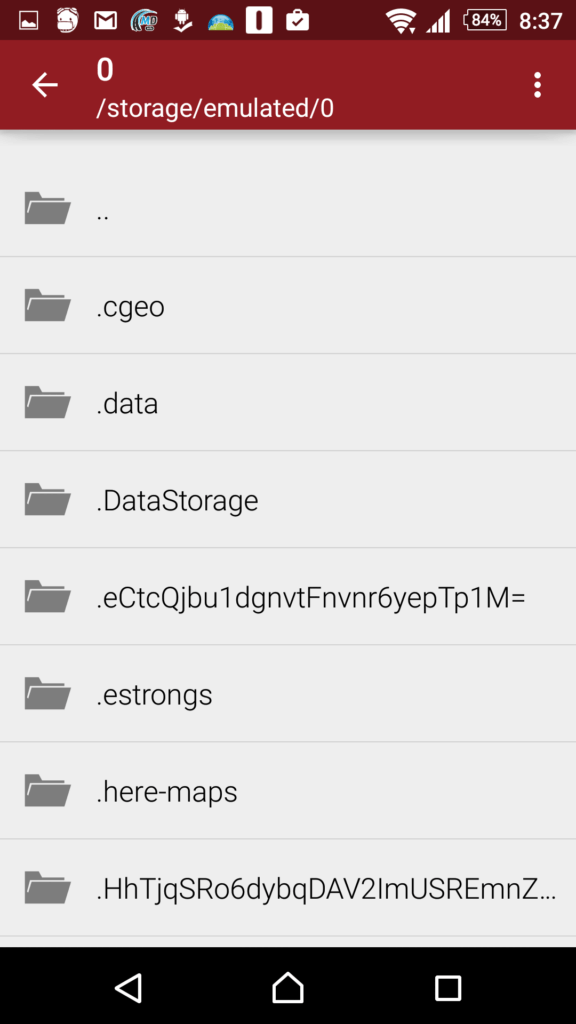Open the .estrongs folder
The image size is (576, 1024).
click(x=288, y=694)
